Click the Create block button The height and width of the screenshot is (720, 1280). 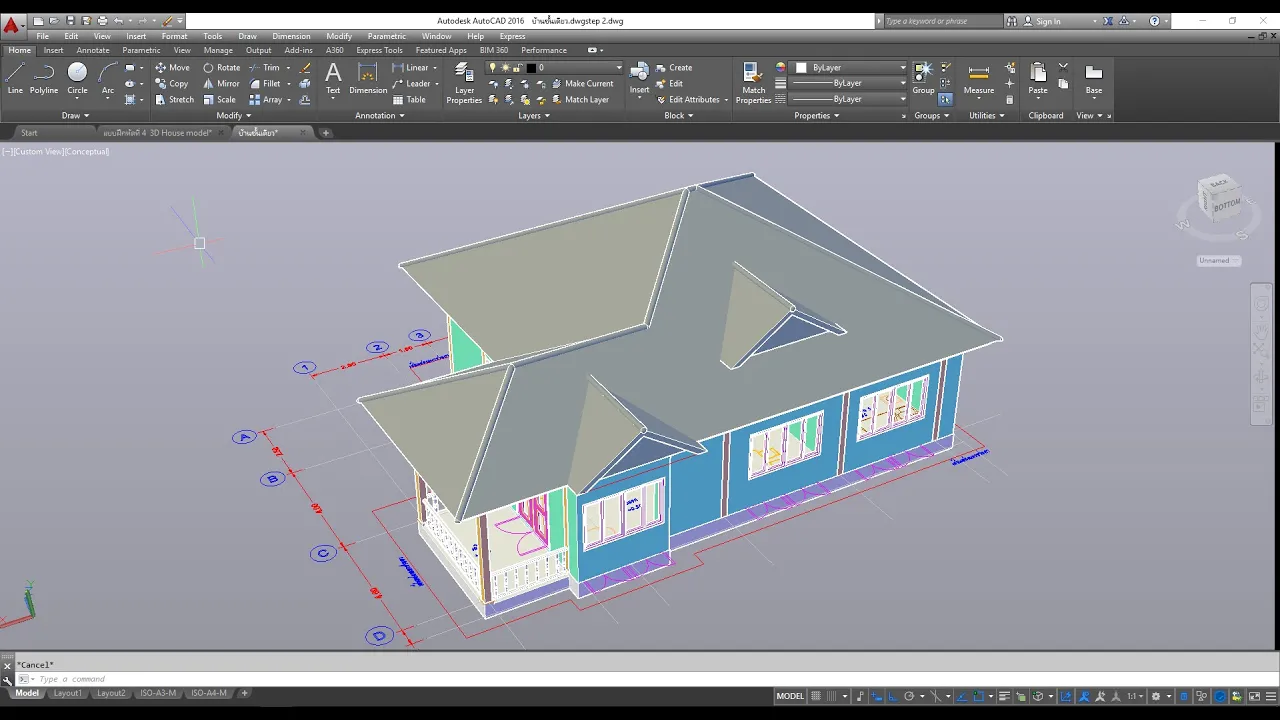674,68
